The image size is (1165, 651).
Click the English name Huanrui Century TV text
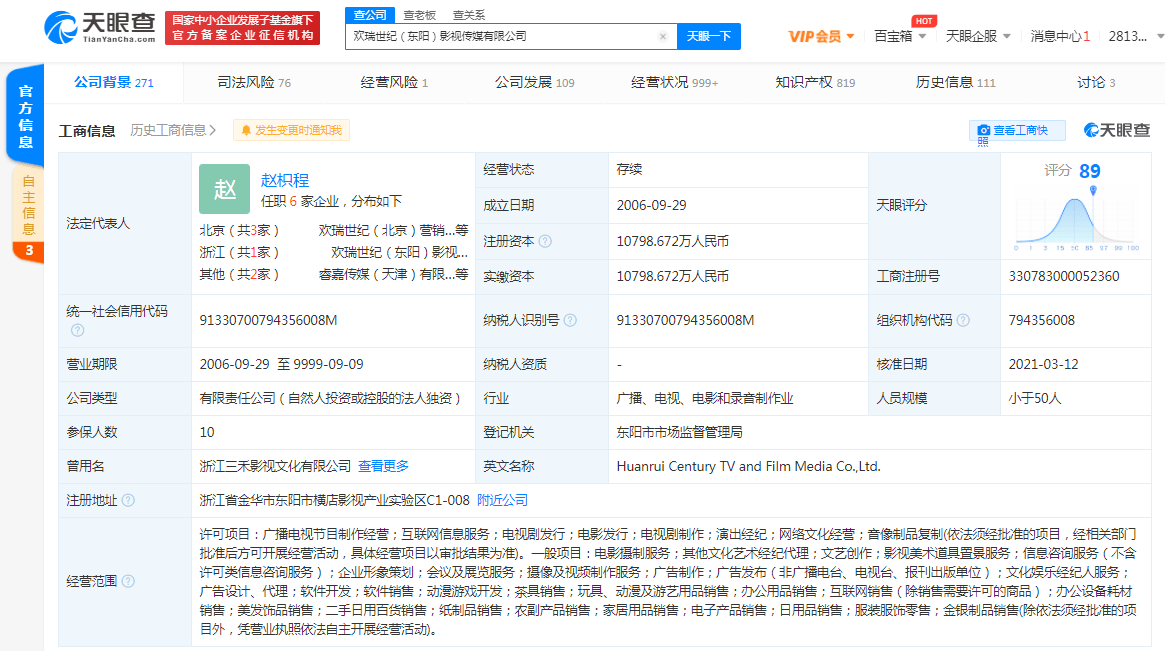coord(748,466)
